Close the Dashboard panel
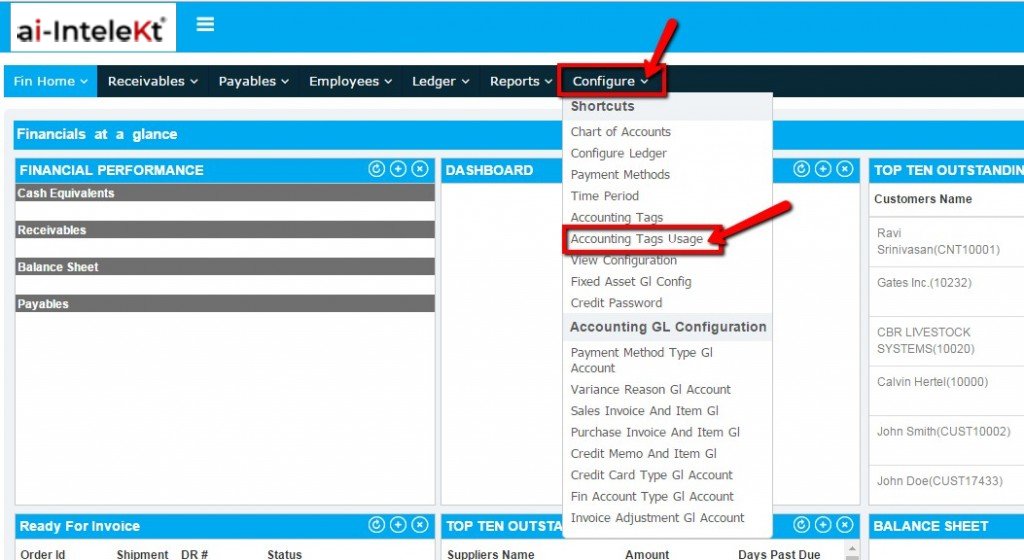The image size is (1024, 560). pyautogui.click(x=845, y=169)
